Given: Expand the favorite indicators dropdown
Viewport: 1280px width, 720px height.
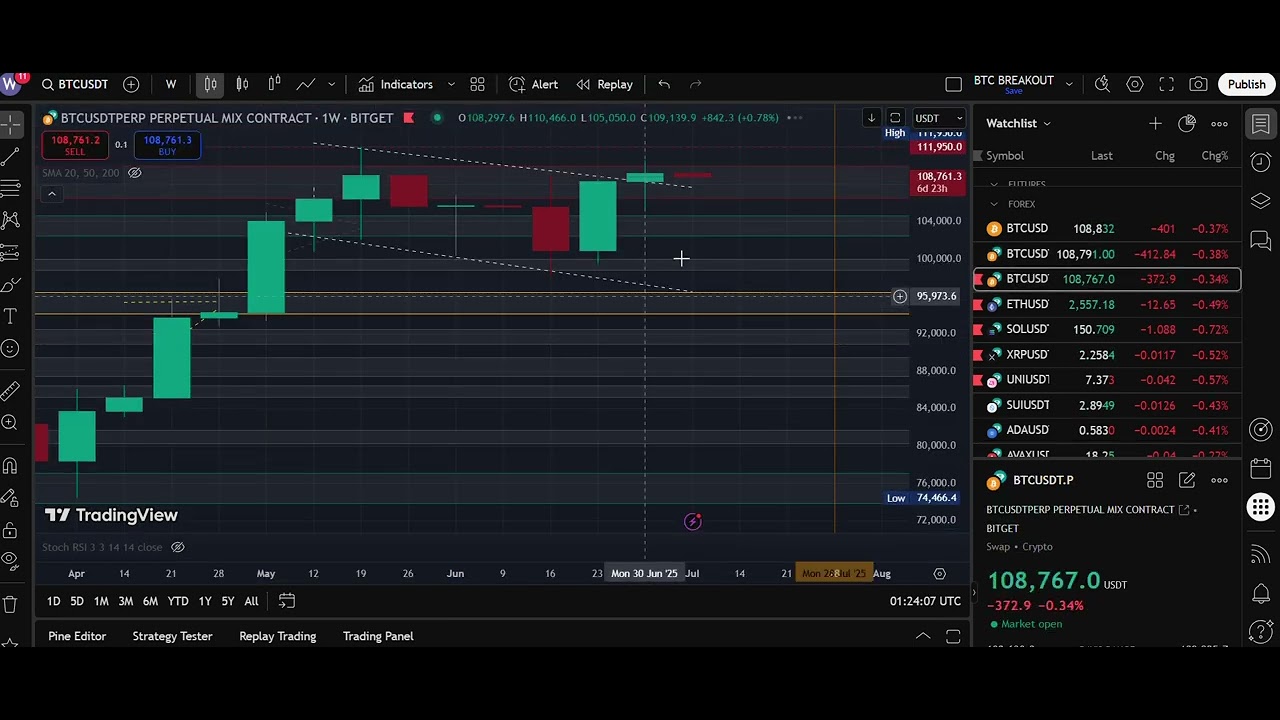Looking at the screenshot, I should click(451, 85).
